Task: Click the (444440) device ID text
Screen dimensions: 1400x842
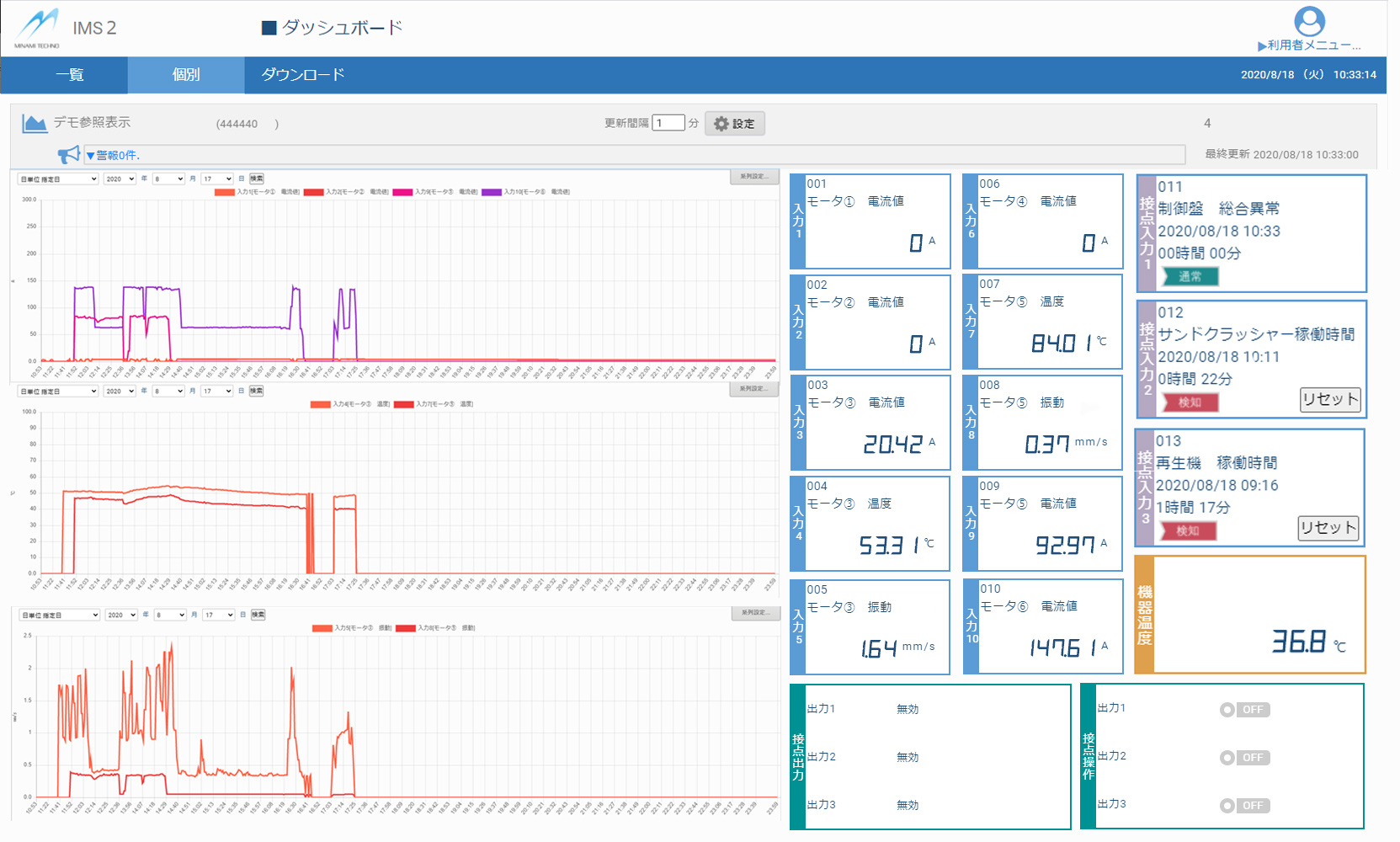Action: [x=248, y=124]
